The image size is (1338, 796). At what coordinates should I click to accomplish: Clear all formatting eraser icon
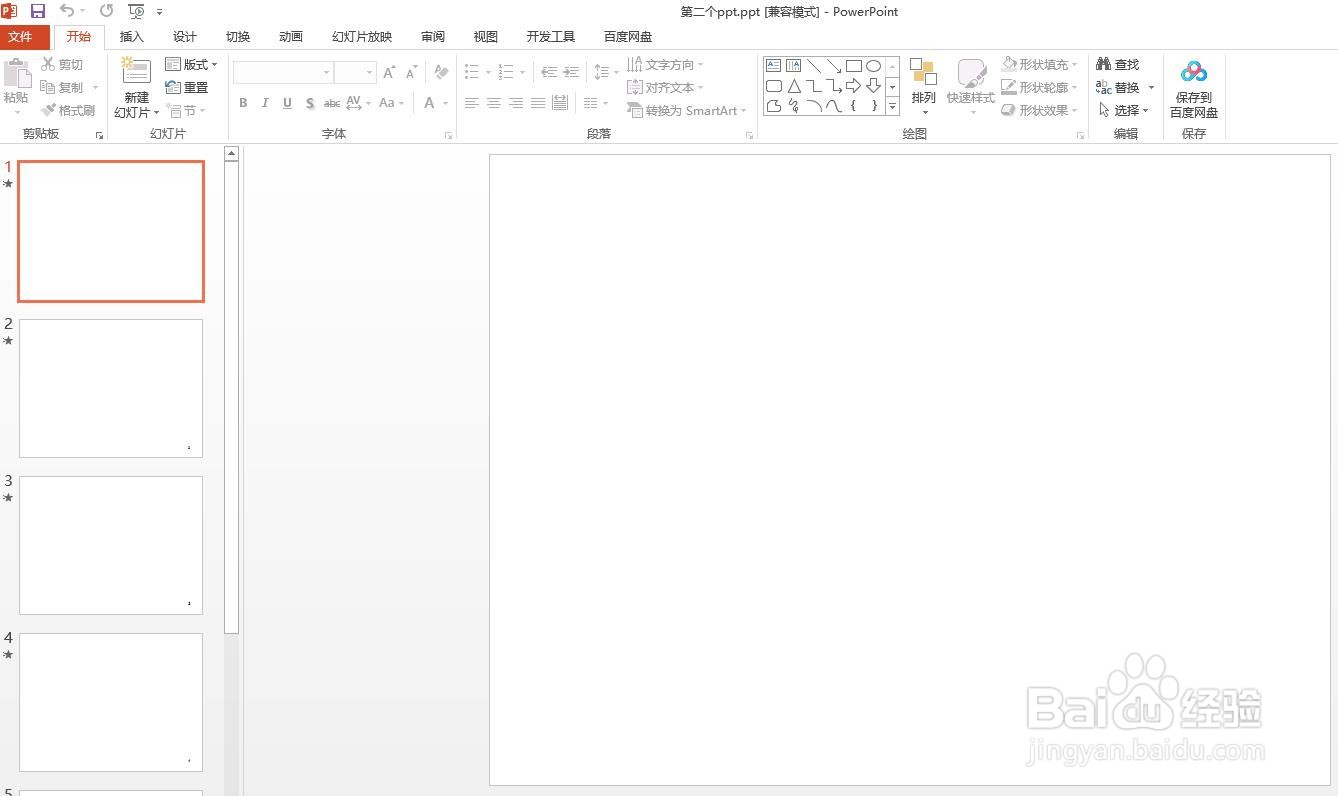click(441, 72)
